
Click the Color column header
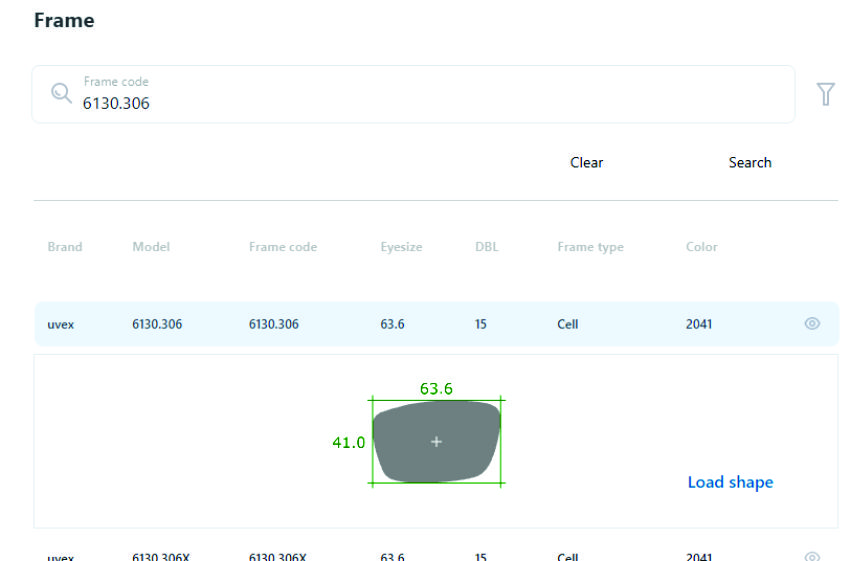[701, 247]
